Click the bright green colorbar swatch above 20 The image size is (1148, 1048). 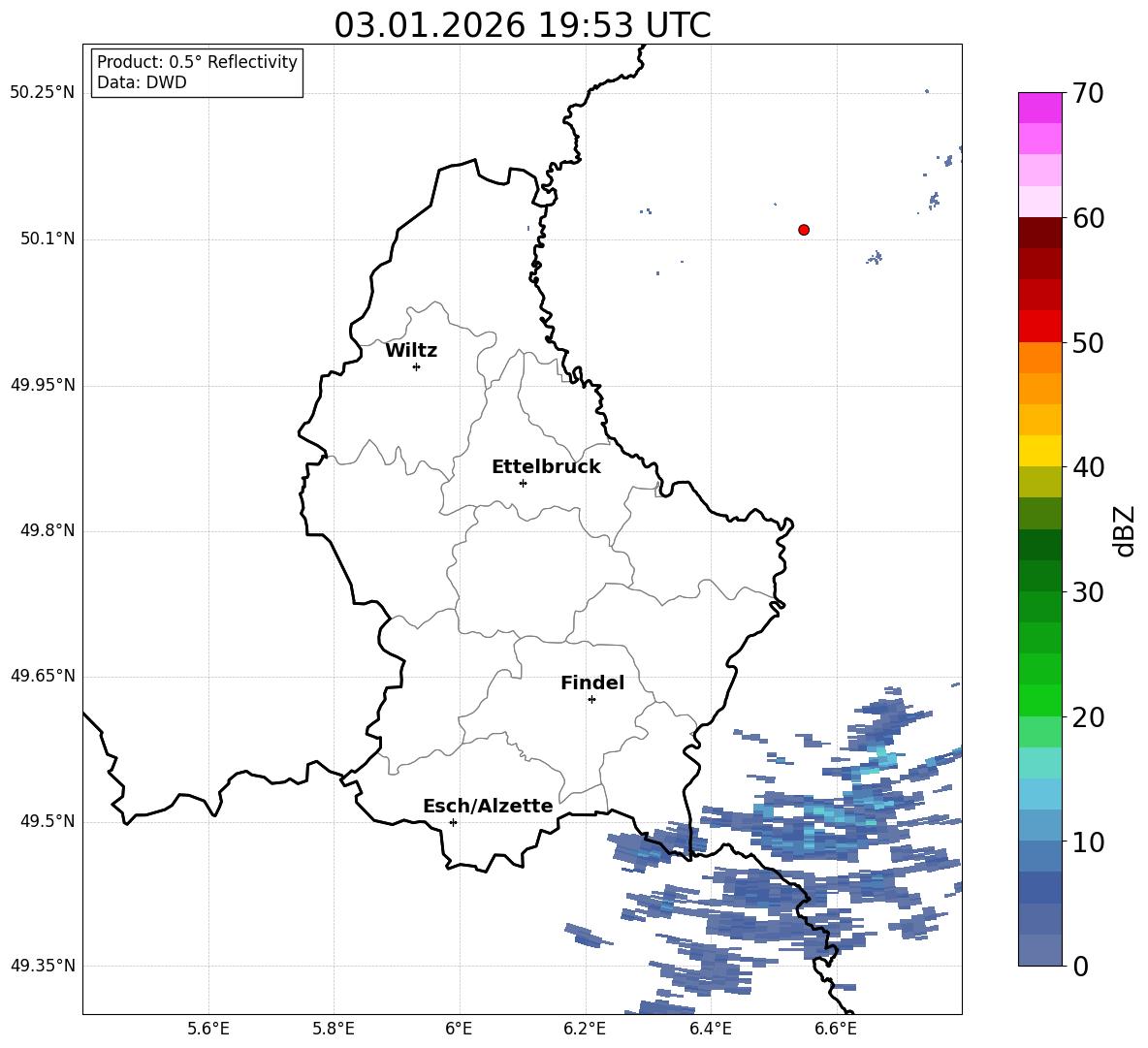(x=1039, y=700)
